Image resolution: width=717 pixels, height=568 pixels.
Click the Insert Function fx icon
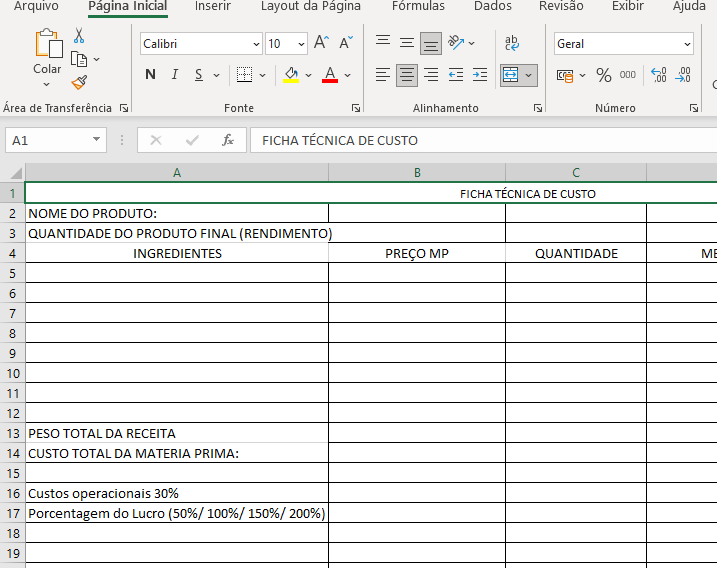point(228,141)
